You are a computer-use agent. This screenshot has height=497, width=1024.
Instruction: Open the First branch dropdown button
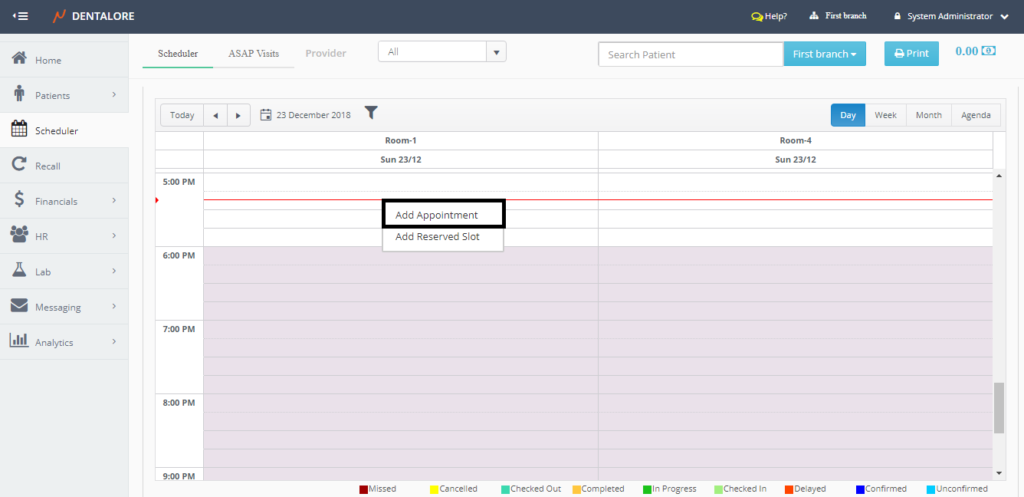point(824,54)
